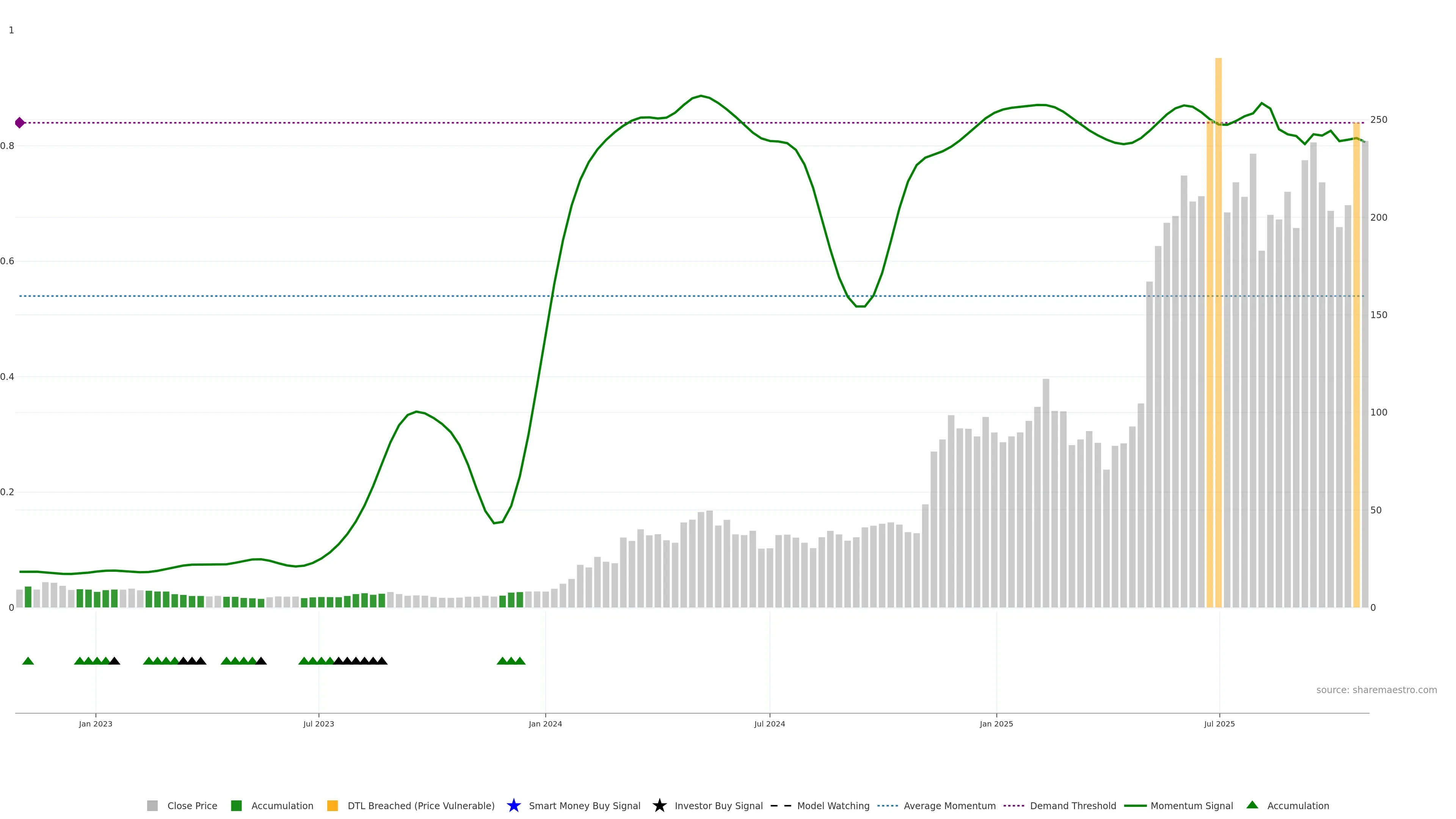
Task: Click the orange DTL Breached legend swatch
Action: (333, 805)
